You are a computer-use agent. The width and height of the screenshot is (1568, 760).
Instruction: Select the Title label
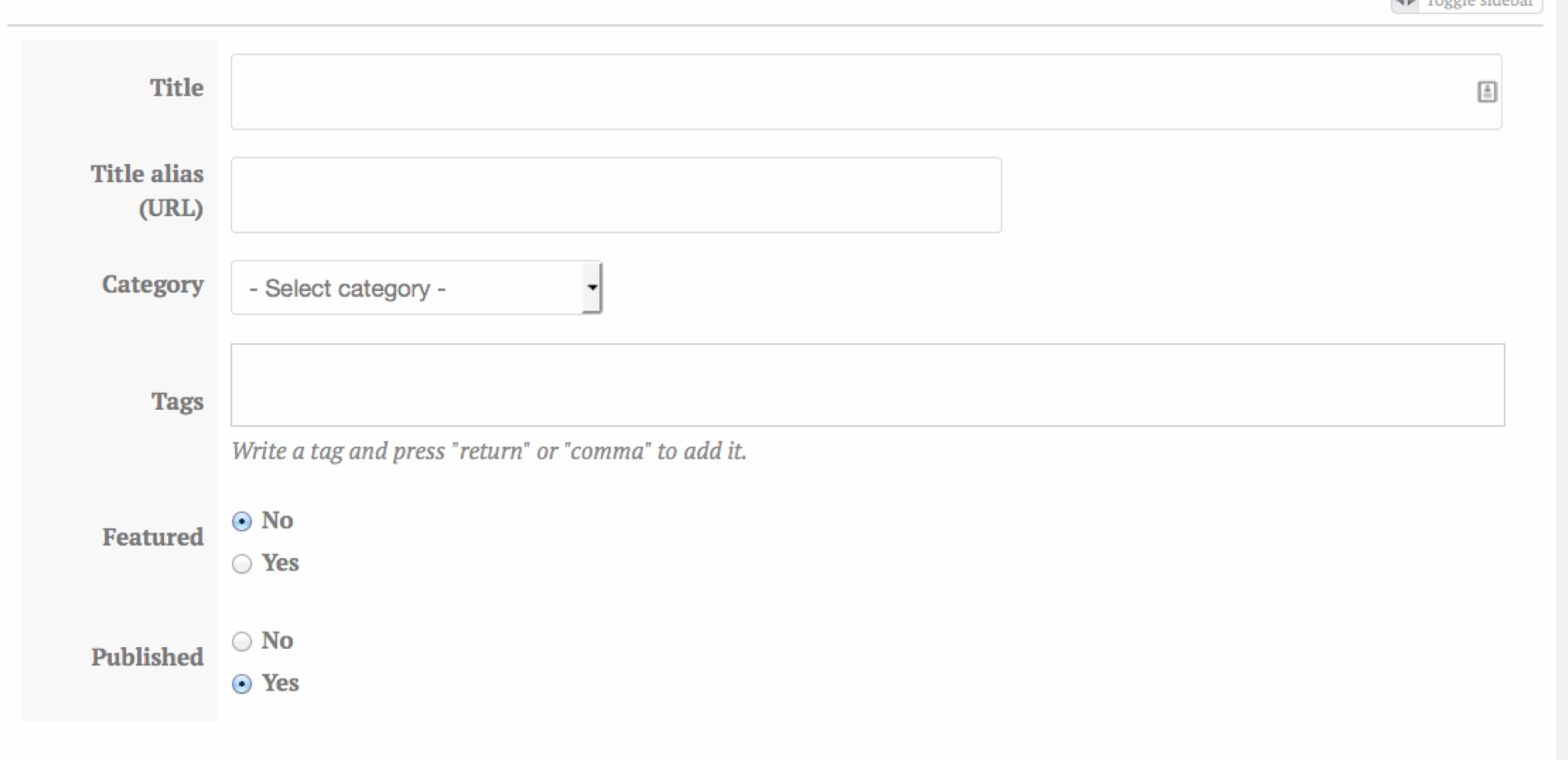(x=176, y=87)
